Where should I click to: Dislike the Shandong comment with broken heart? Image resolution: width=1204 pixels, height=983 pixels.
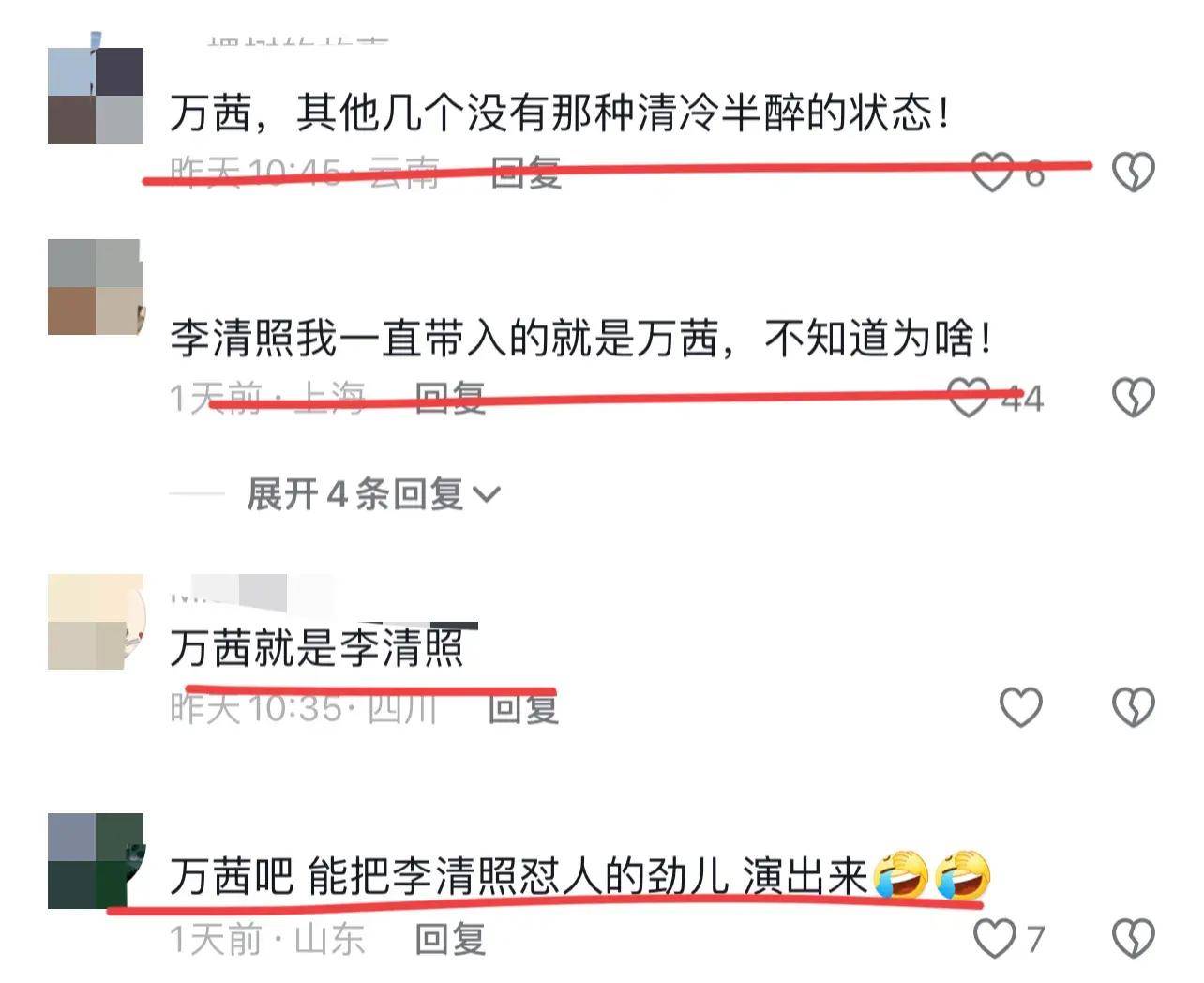[1133, 938]
